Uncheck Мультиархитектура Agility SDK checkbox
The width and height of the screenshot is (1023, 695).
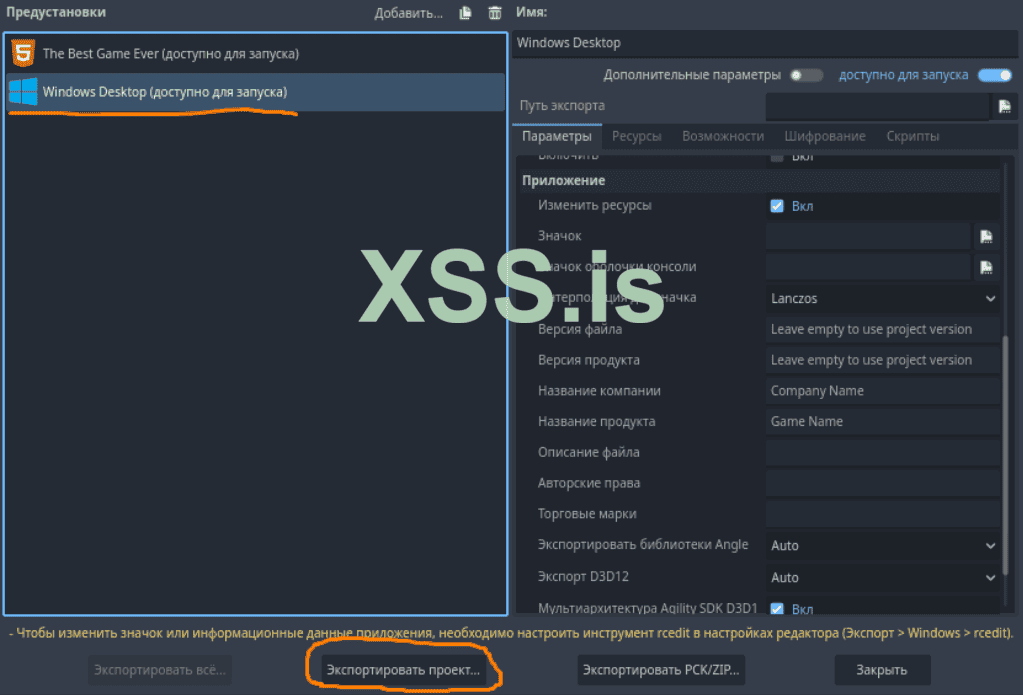pos(776,609)
